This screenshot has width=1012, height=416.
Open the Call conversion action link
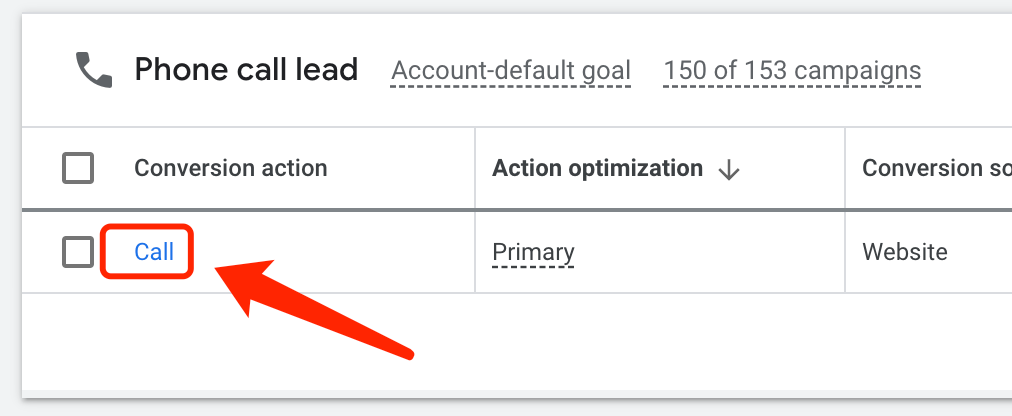pos(154,252)
